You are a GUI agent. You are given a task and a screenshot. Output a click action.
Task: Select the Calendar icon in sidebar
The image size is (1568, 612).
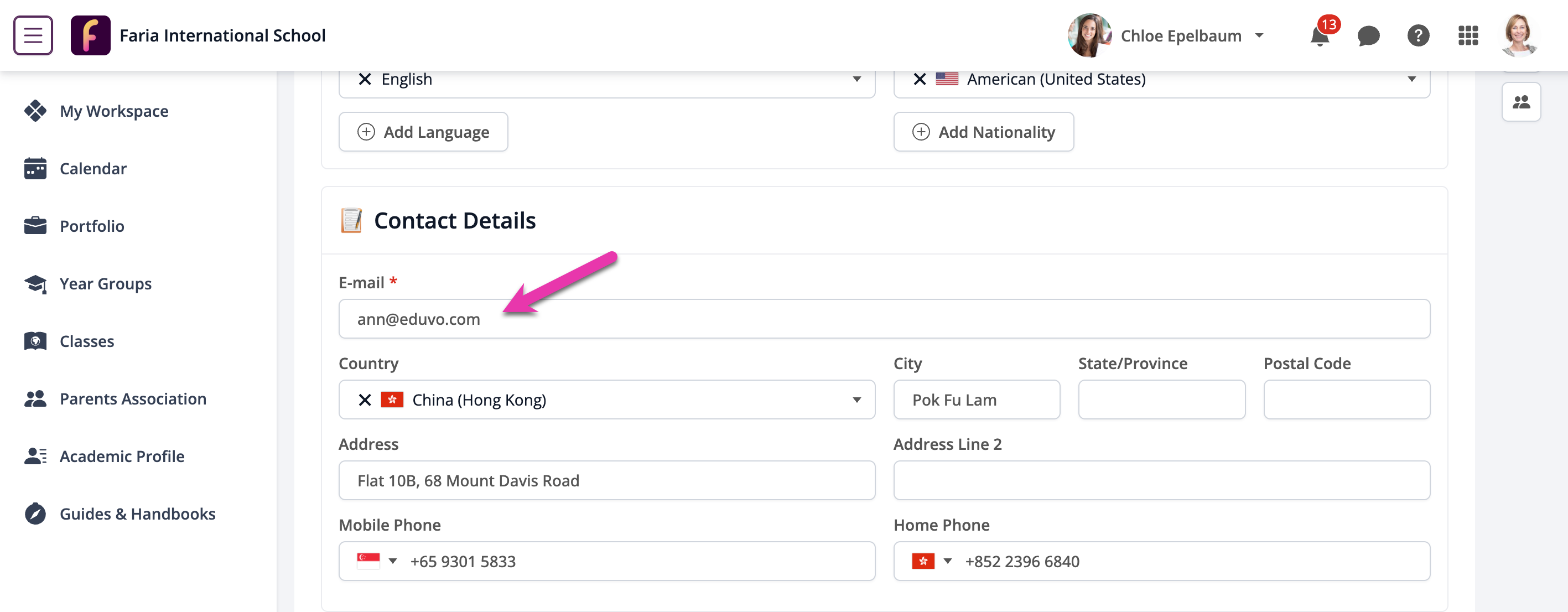pyautogui.click(x=35, y=168)
